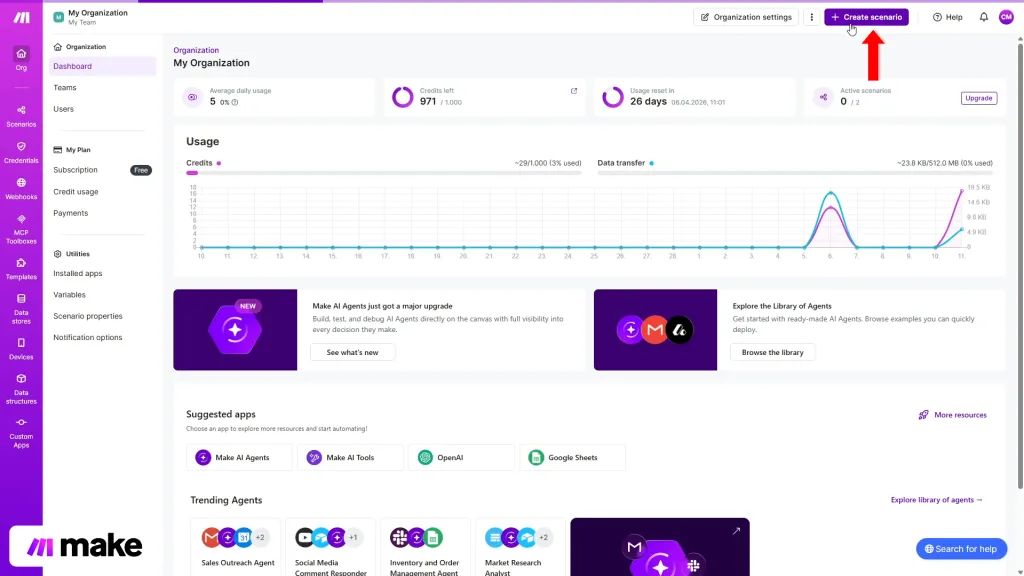Expand the promo card with arrow icon
Screen dimensions: 1024x576
(x=736, y=531)
